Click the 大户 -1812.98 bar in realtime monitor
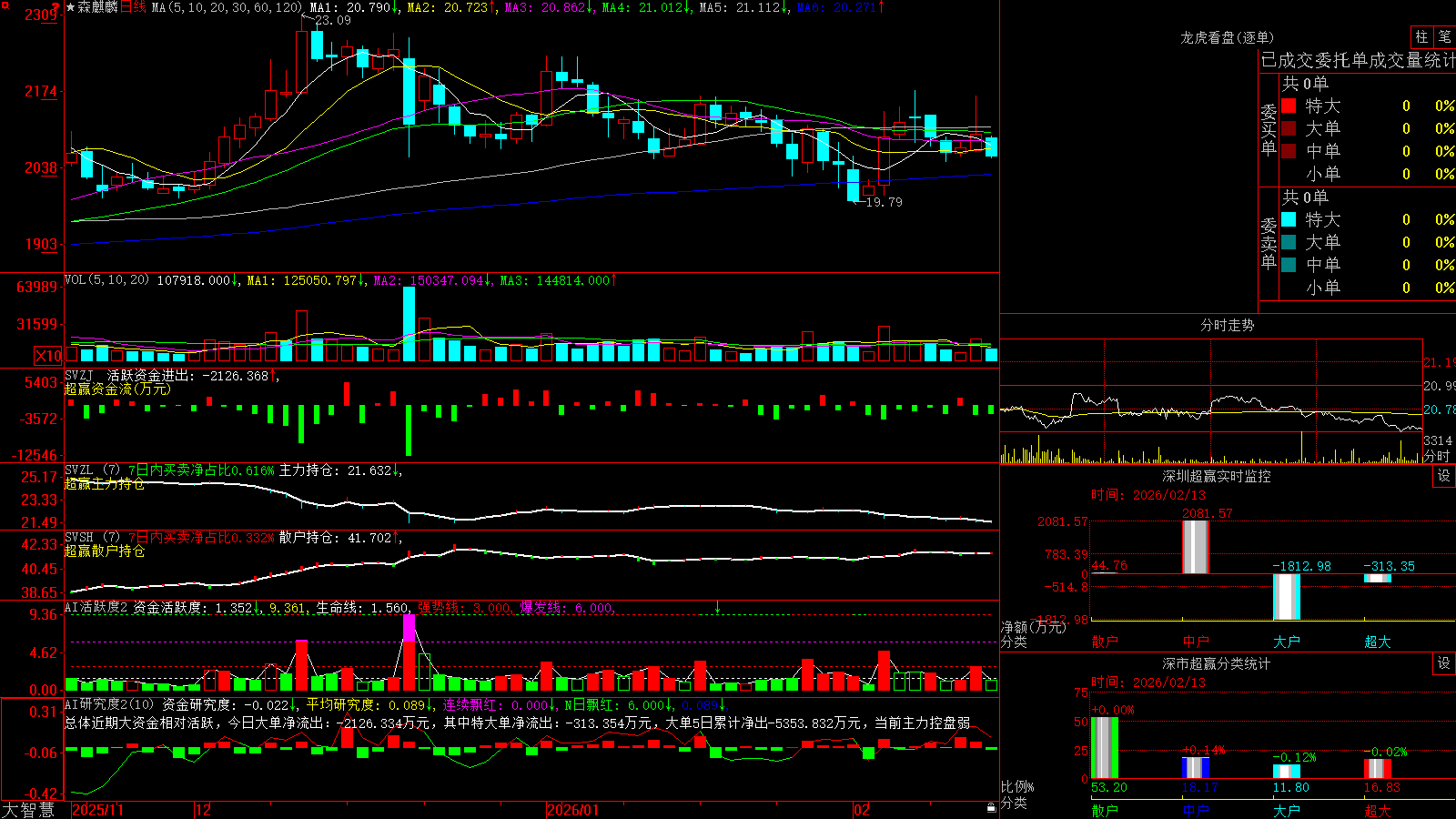 tap(1287, 597)
